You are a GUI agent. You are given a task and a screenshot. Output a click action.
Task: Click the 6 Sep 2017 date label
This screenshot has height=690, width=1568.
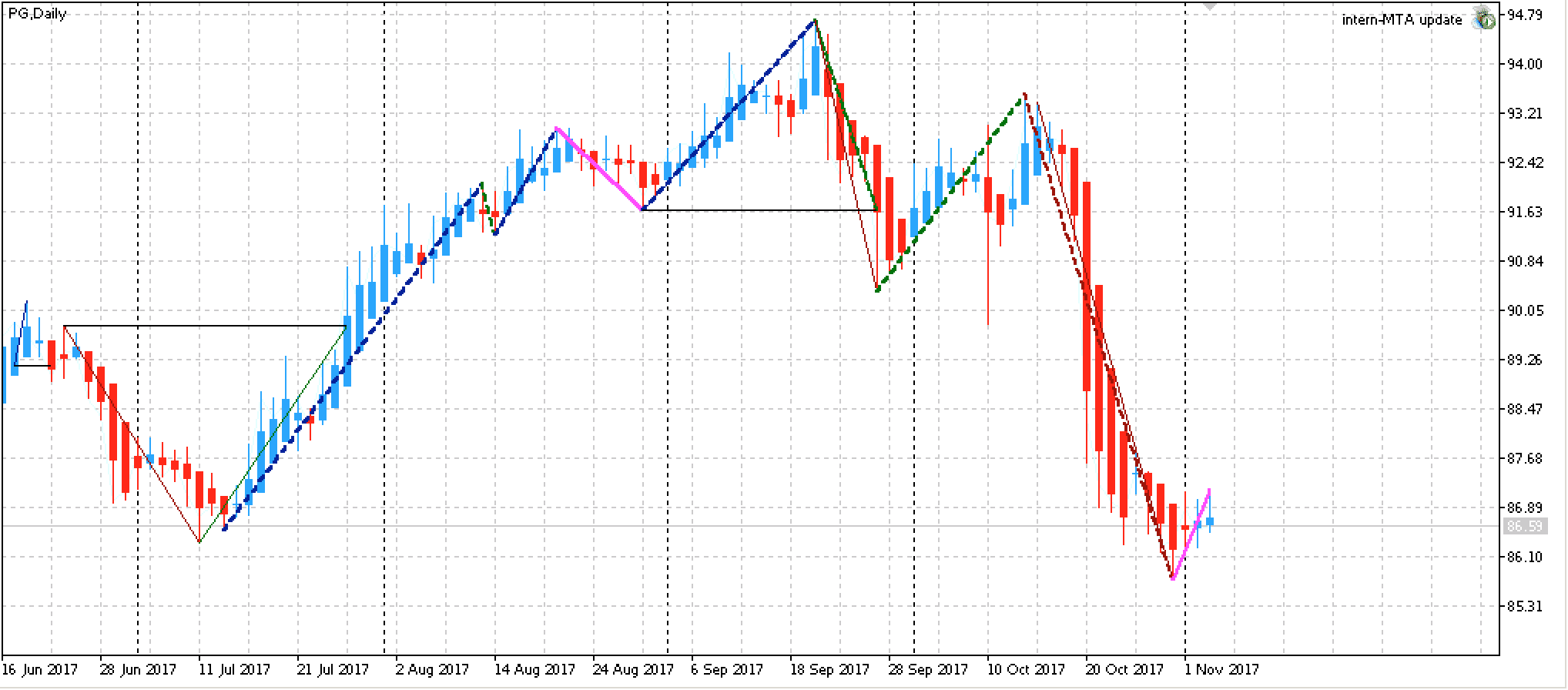pos(728,669)
